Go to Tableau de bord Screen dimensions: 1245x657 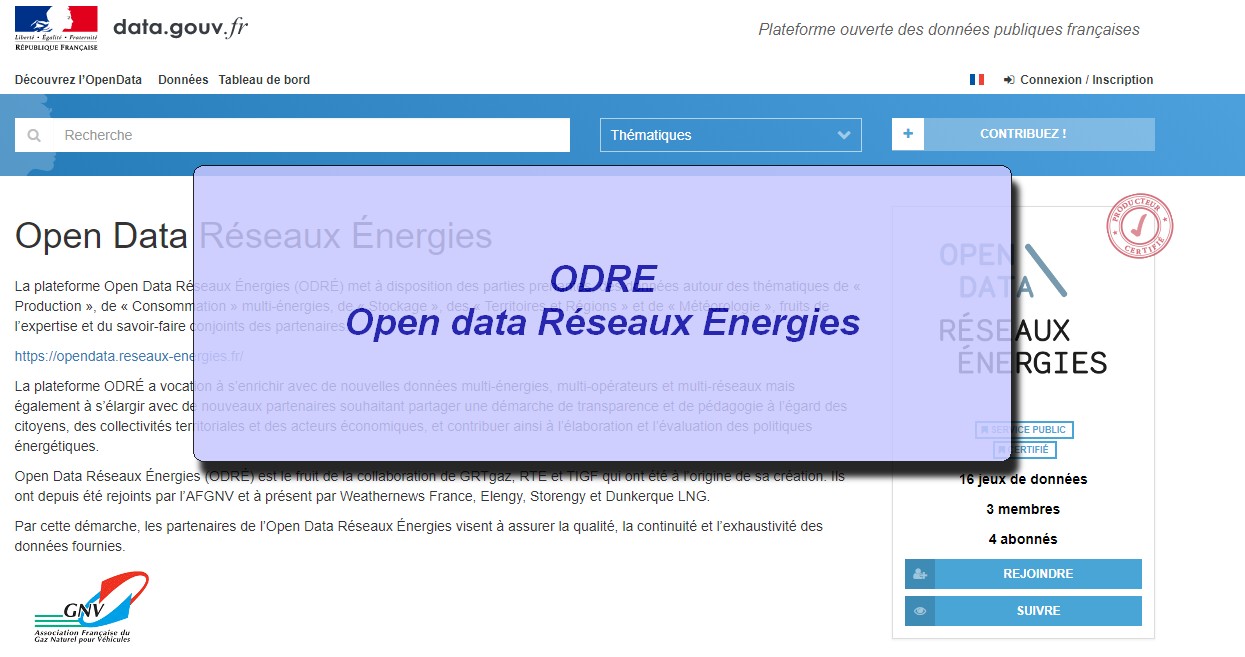click(x=264, y=80)
